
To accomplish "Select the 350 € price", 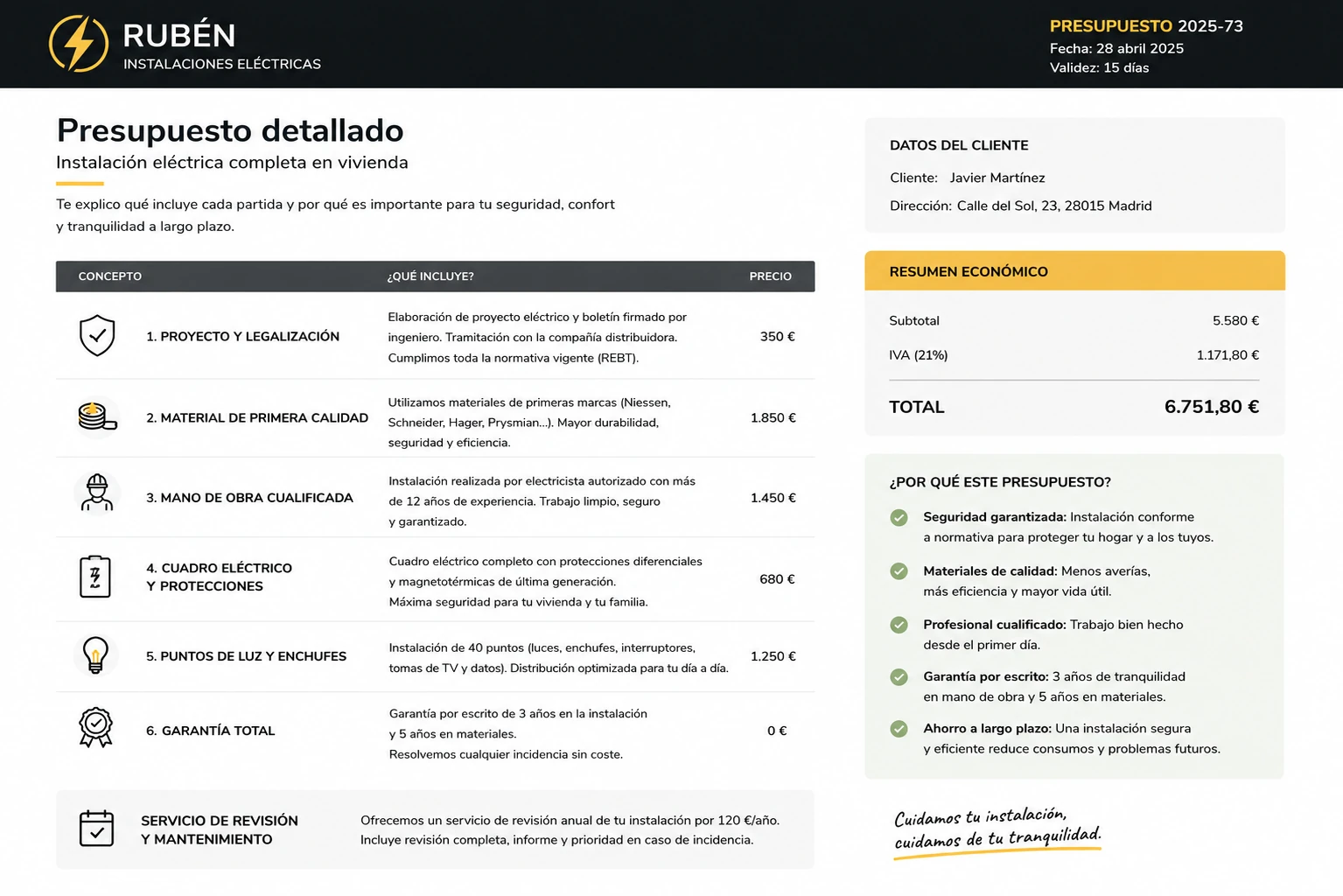I will pos(778,336).
